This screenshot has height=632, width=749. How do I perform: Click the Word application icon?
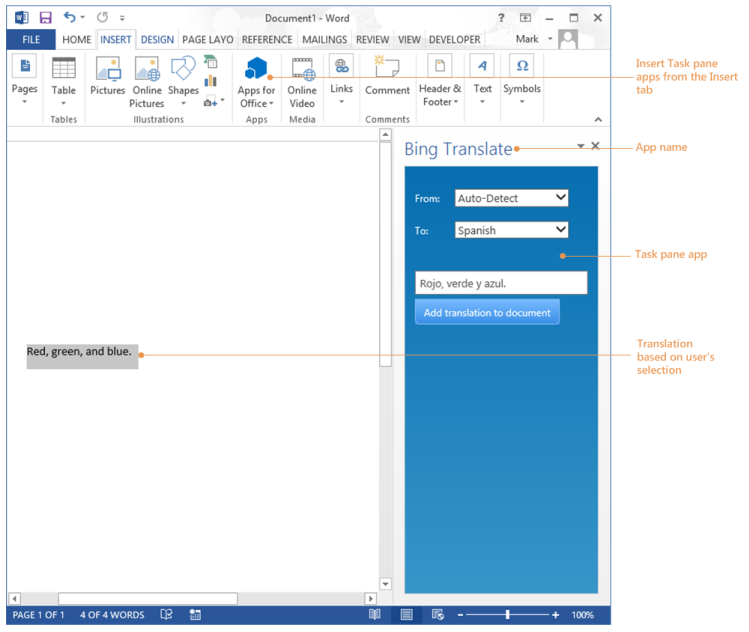click(21, 18)
